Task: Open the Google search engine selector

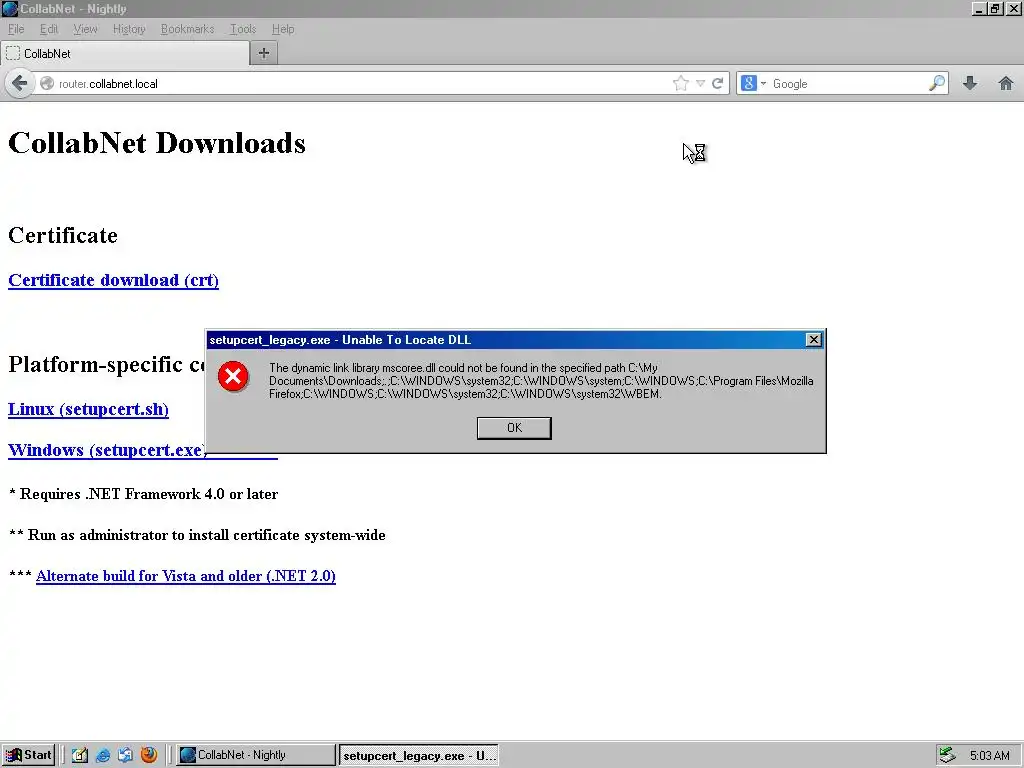Action: pyautogui.click(x=753, y=84)
